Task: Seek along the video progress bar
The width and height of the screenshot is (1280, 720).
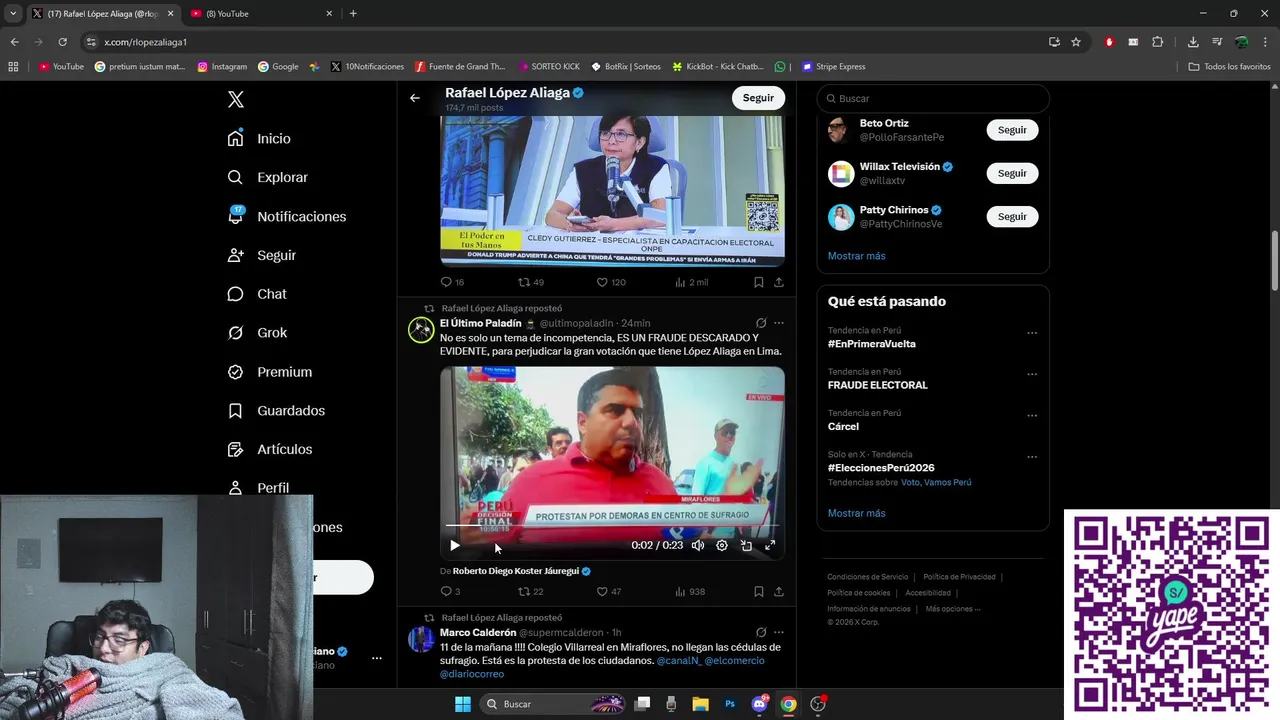Action: pyautogui.click(x=612, y=526)
